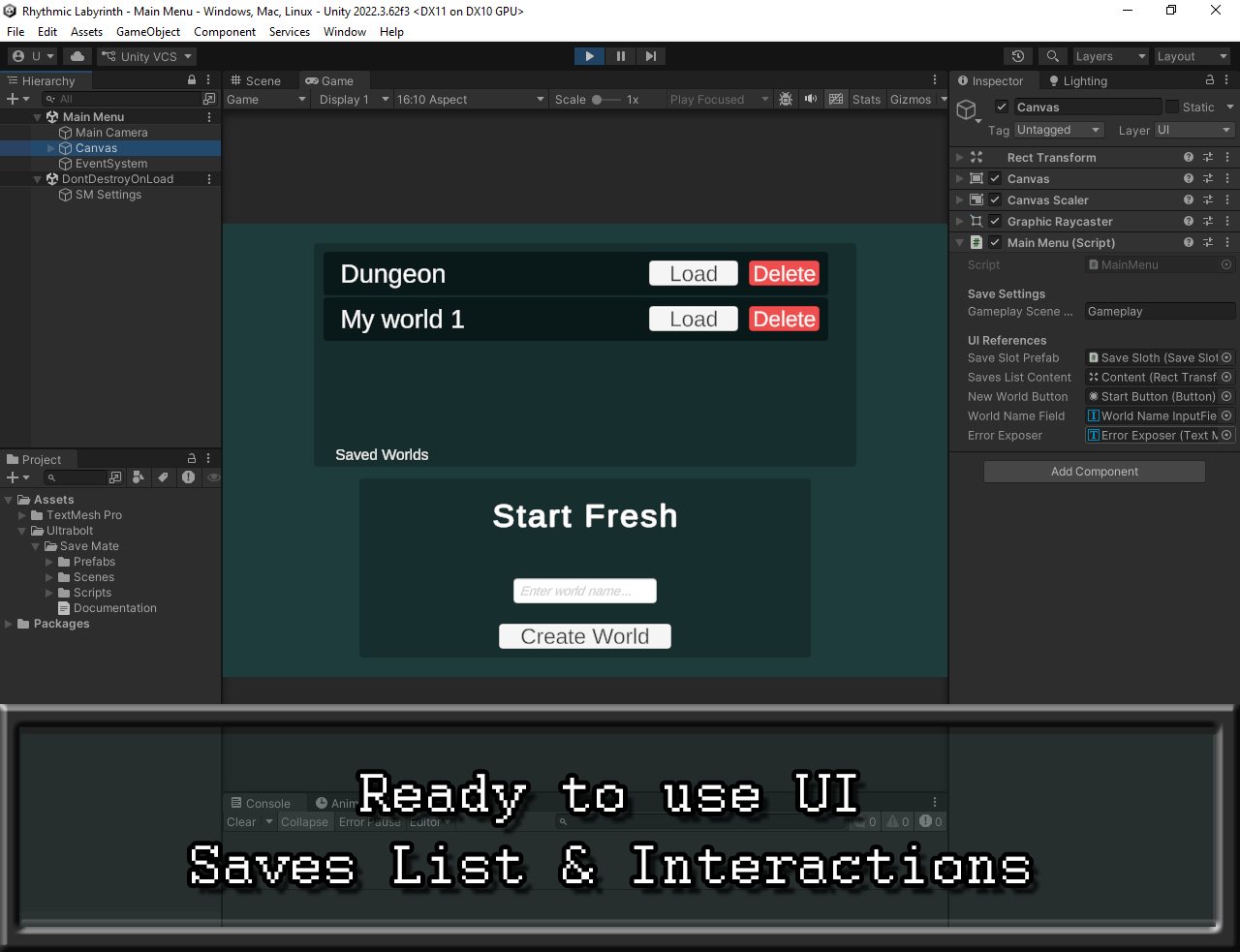Advance one frame with the Step button
Screen dimensions: 1240x952
tap(651, 56)
